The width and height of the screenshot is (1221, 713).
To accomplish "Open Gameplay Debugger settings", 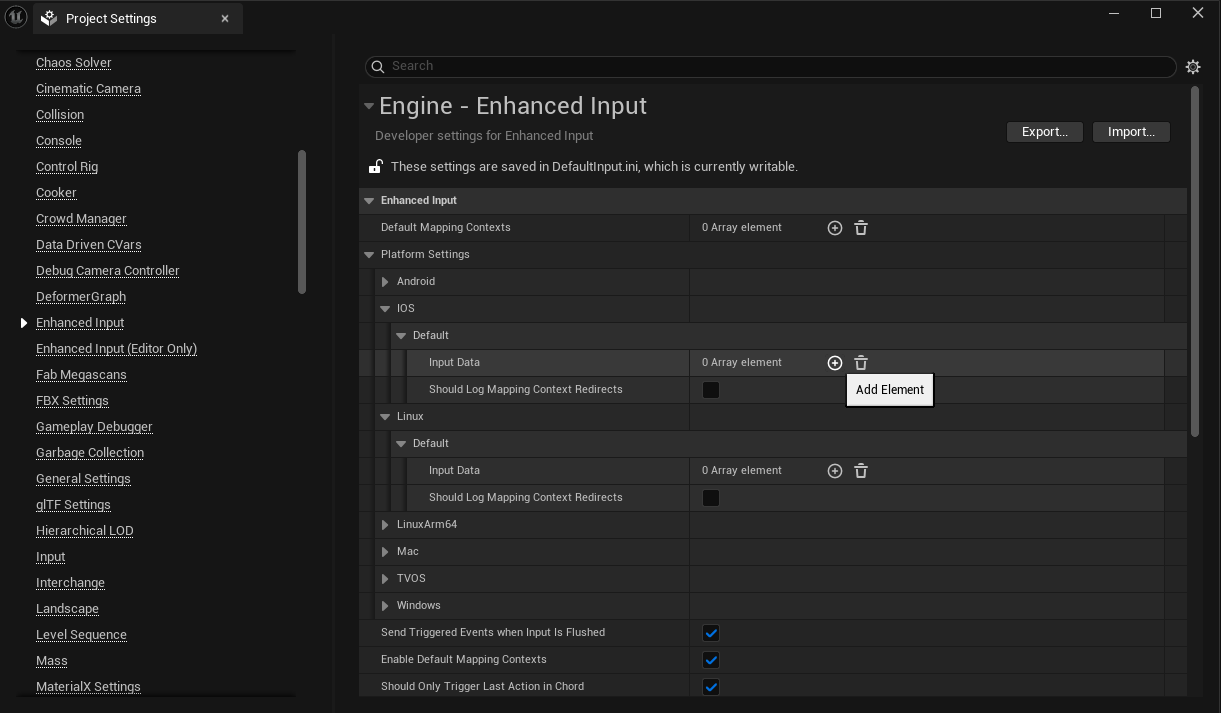I will (x=94, y=426).
